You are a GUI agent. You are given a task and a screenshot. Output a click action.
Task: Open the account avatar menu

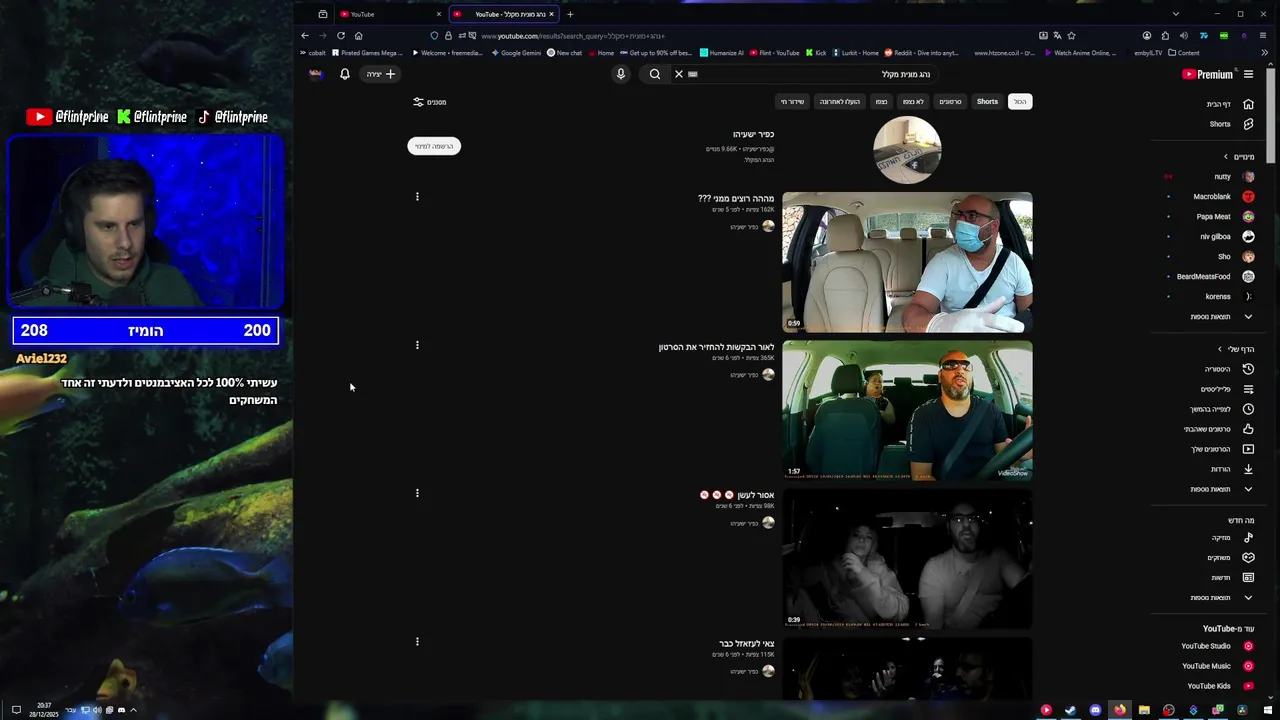(x=316, y=74)
